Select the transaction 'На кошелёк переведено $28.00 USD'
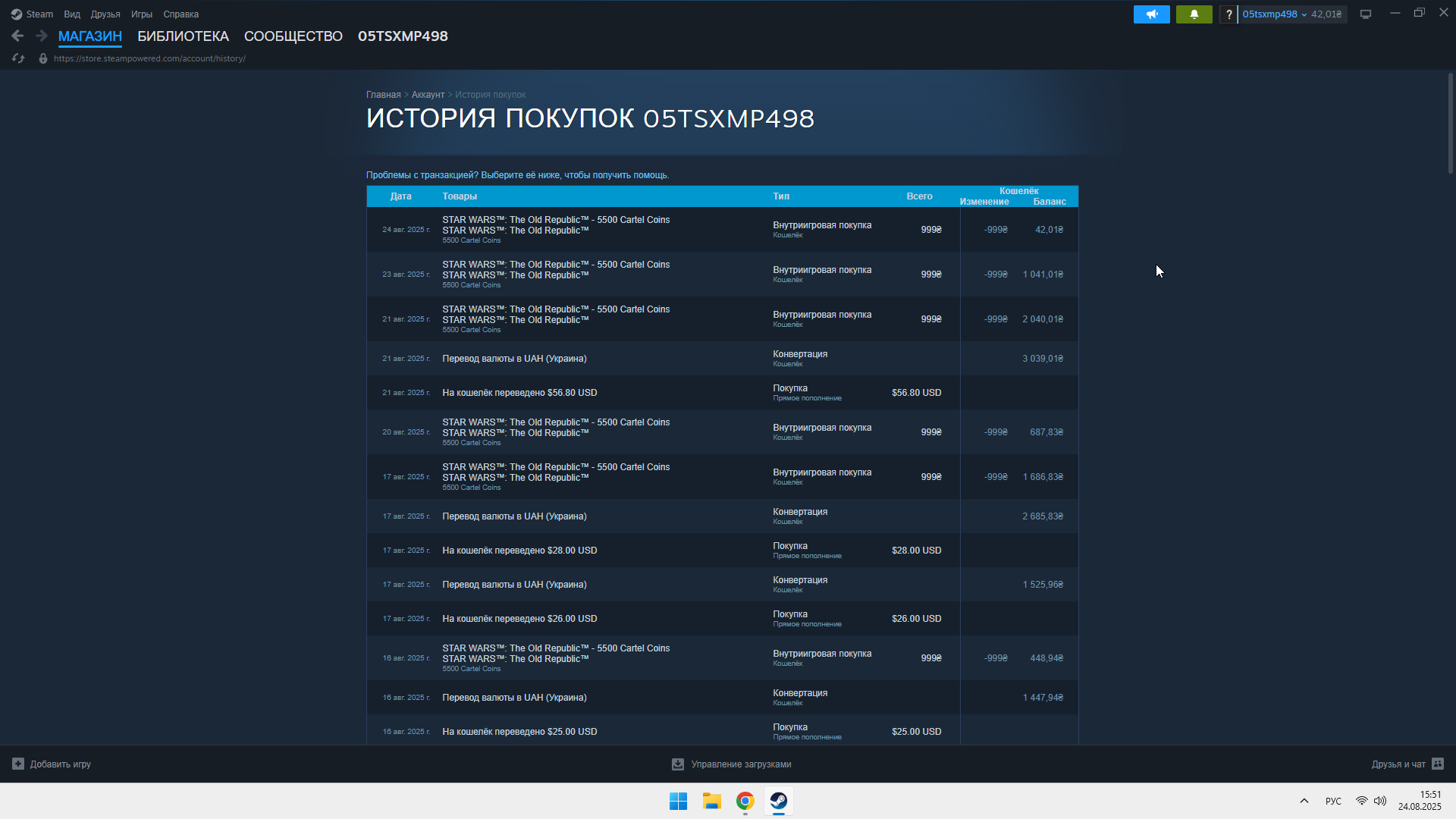The image size is (1456, 819). tap(722, 551)
